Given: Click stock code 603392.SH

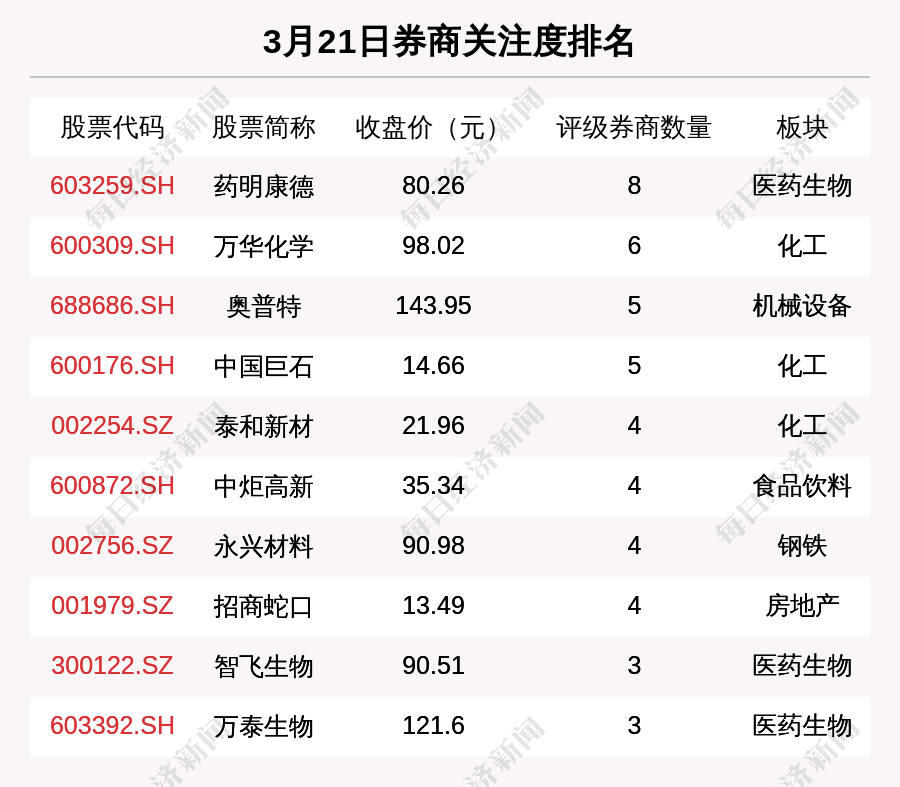Looking at the screenshot, I should 112,726.
